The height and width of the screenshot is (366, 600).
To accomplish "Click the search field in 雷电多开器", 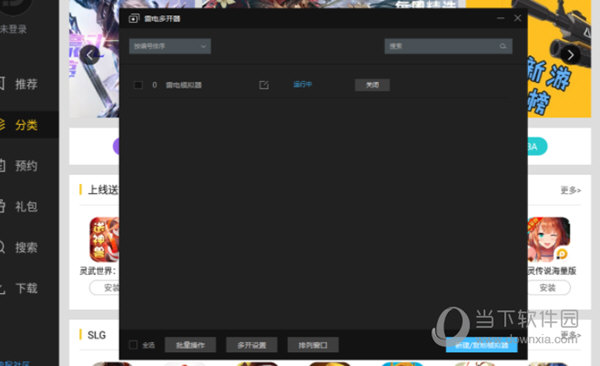I will pos(448,46).
